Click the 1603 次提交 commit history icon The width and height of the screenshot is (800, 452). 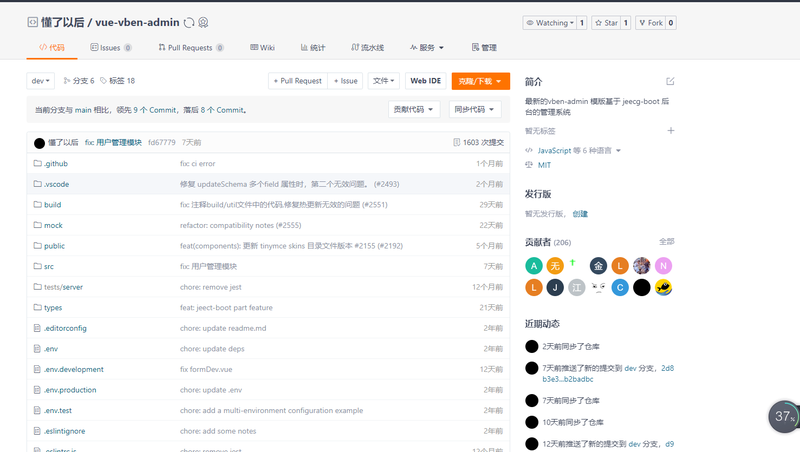[x=457, y=142]
